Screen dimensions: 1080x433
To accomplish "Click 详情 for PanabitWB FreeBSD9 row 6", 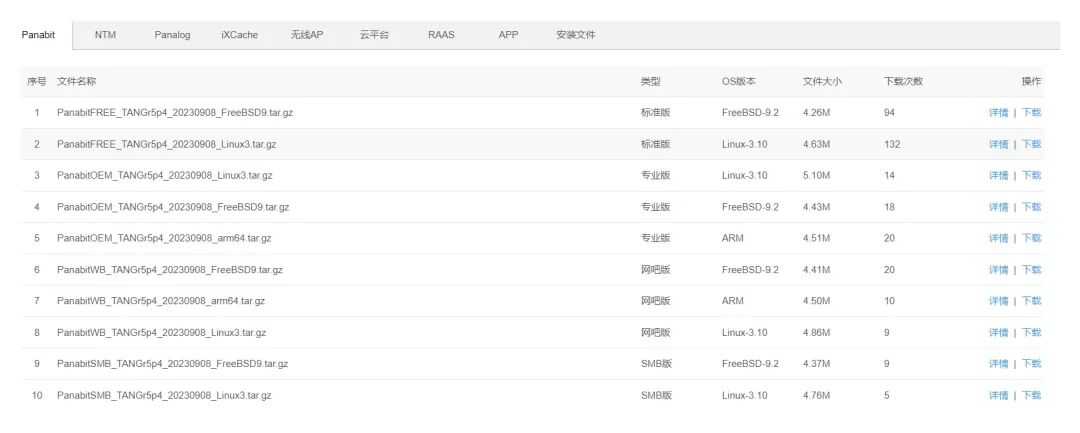I will (x=999, y=270).
